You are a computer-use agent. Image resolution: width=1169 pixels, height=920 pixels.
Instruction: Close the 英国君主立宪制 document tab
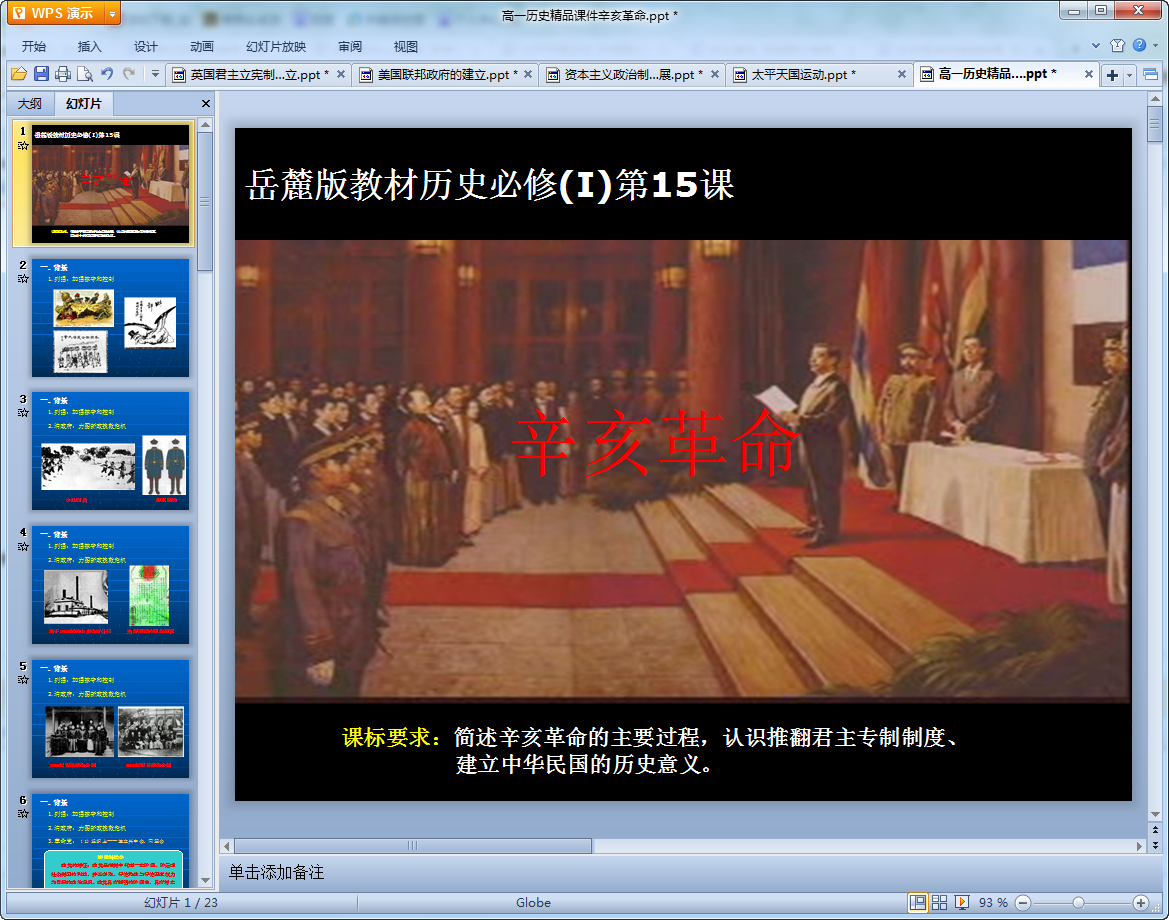[x=341, y=74]
